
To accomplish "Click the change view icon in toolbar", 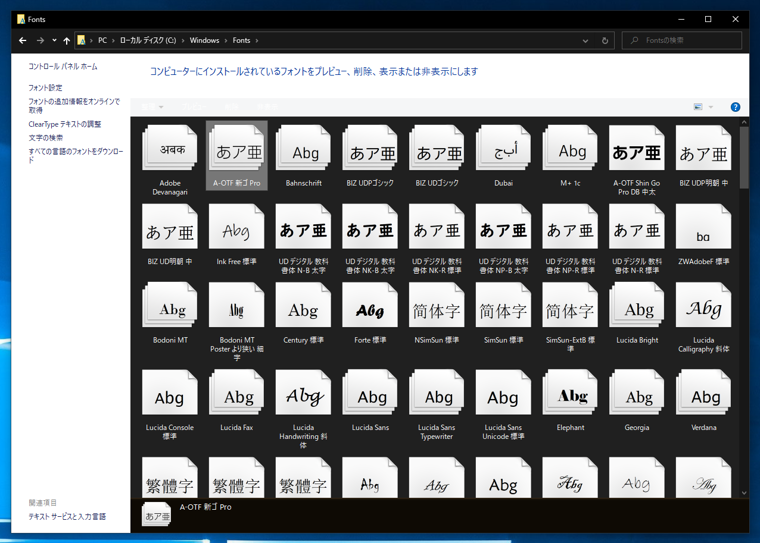I will point(698,107).
